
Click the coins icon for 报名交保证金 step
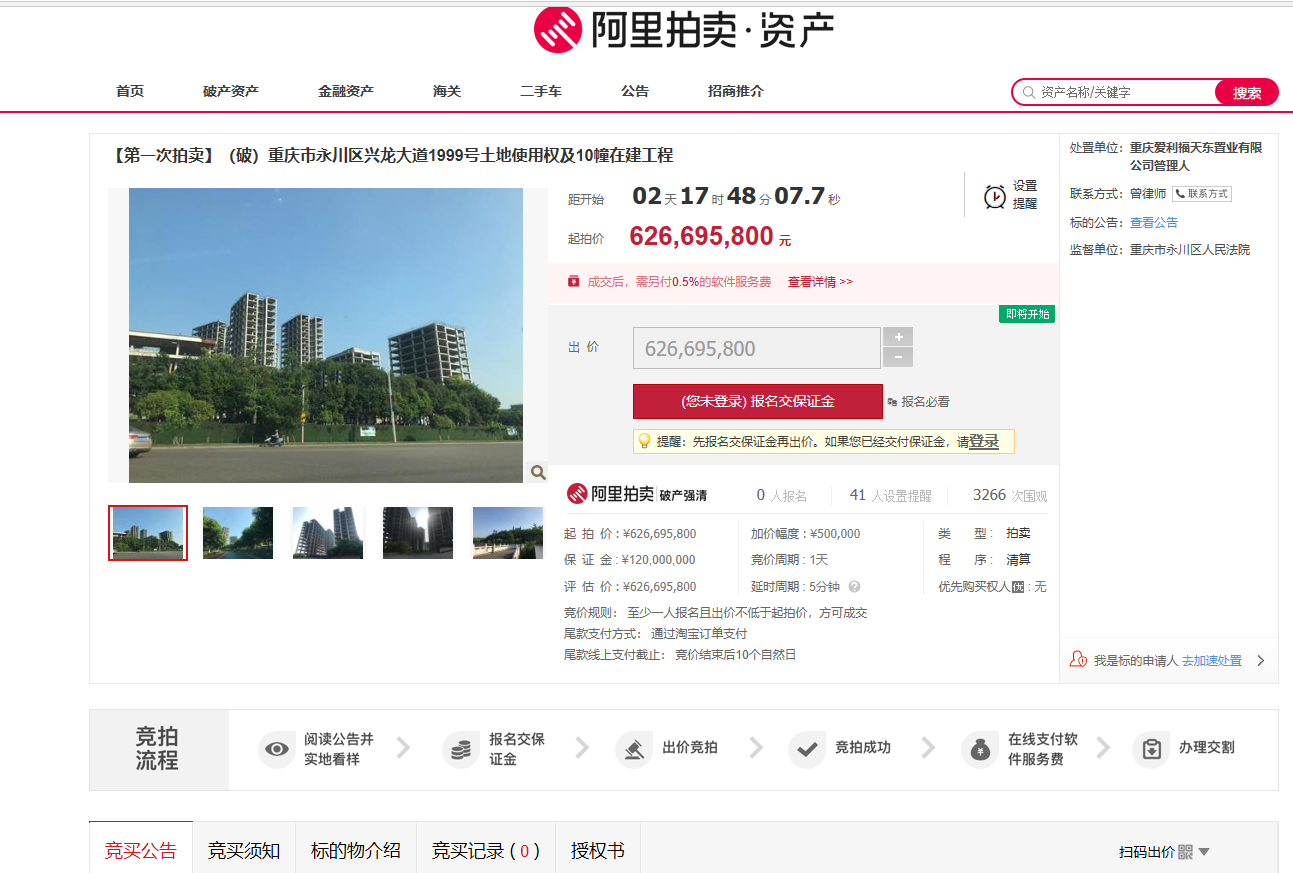coord(461,749)
